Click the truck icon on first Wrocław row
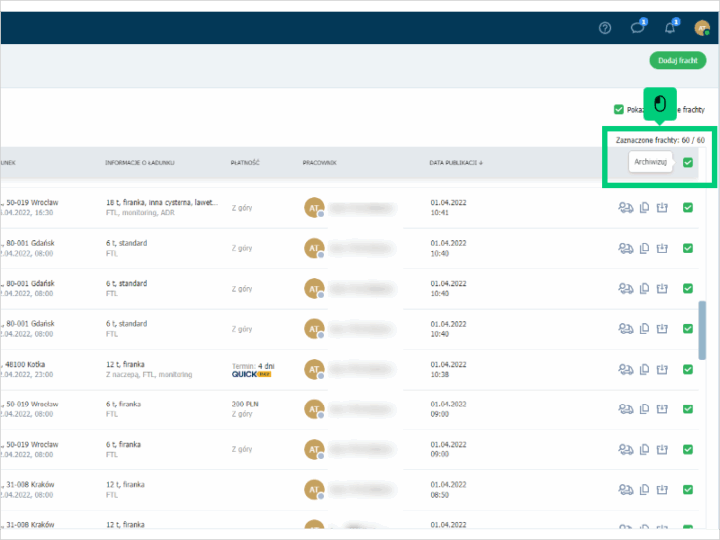The image size is (720, 540). click(626, 208)
